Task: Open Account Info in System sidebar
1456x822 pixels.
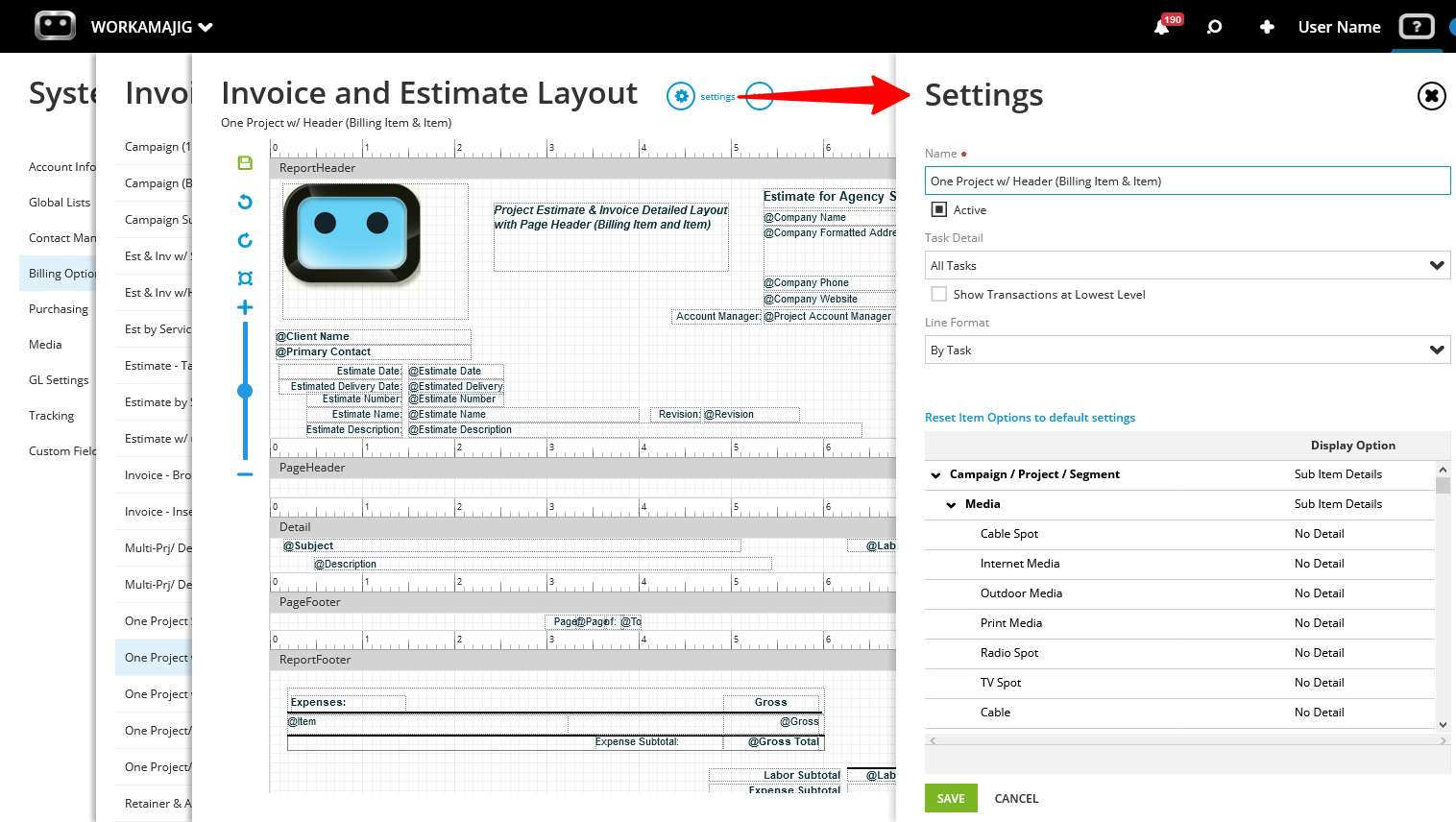Action: 62,167
